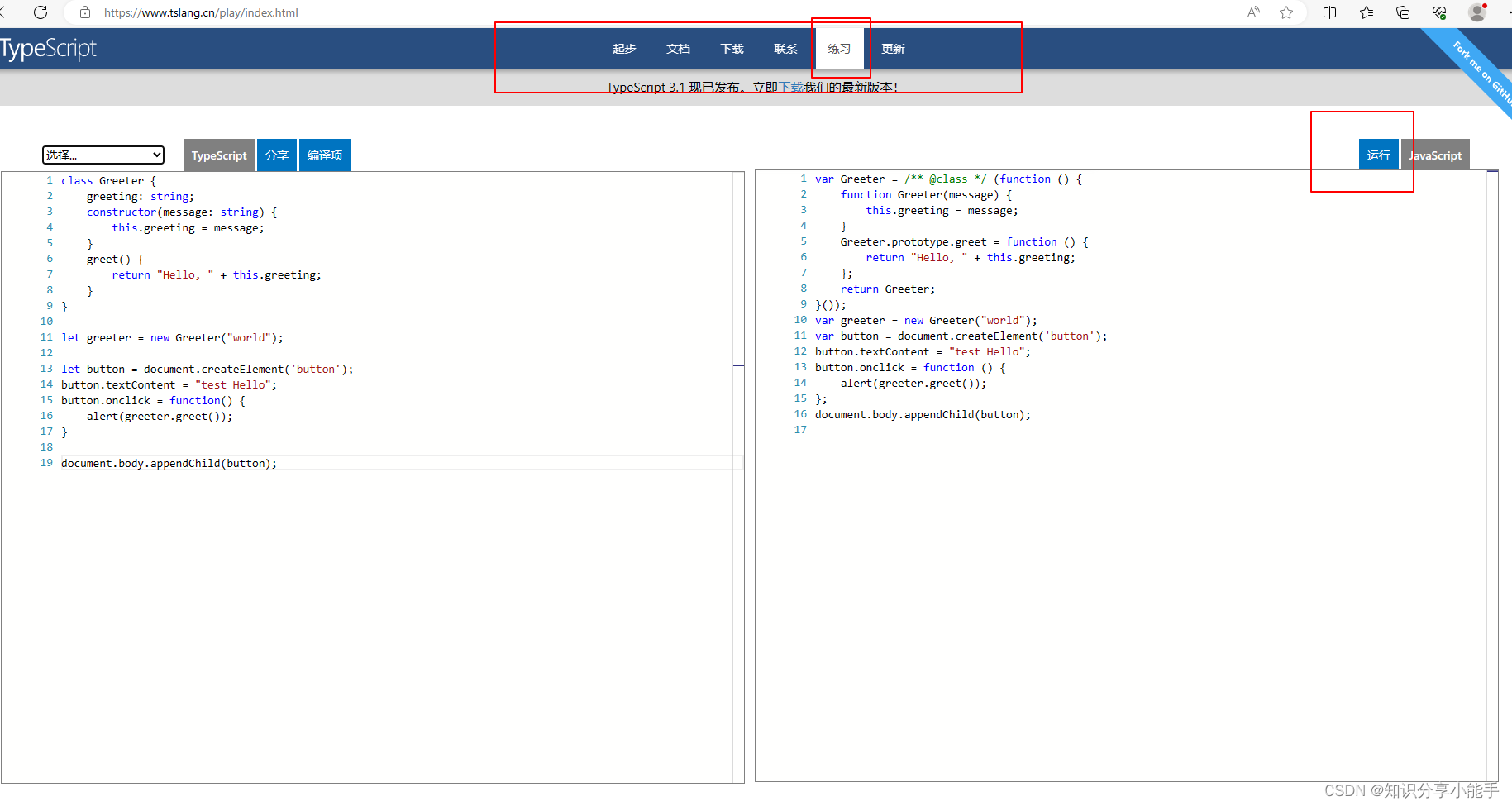Click the Fork me on GitHub ribbon

(x=1471, y=70)
